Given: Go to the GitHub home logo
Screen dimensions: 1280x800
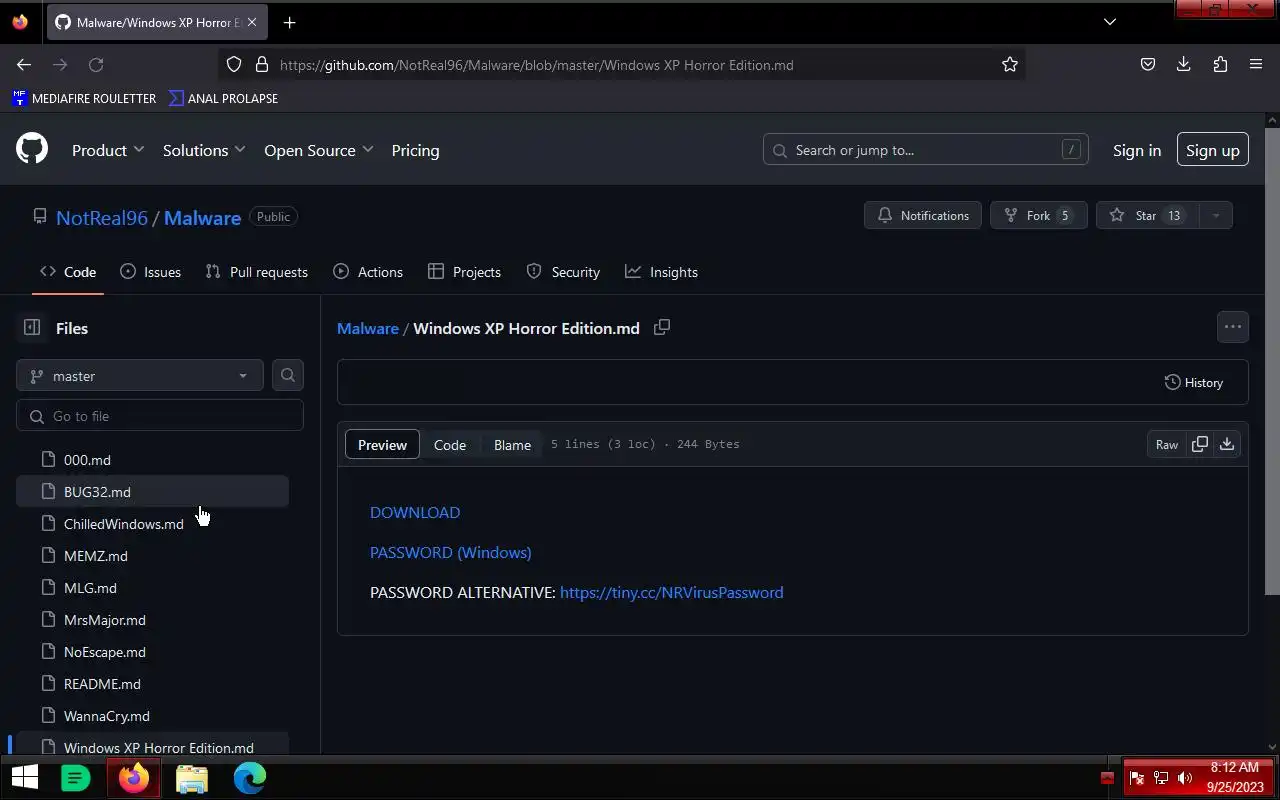Looking at the screenshot, I should pos(32,150).
